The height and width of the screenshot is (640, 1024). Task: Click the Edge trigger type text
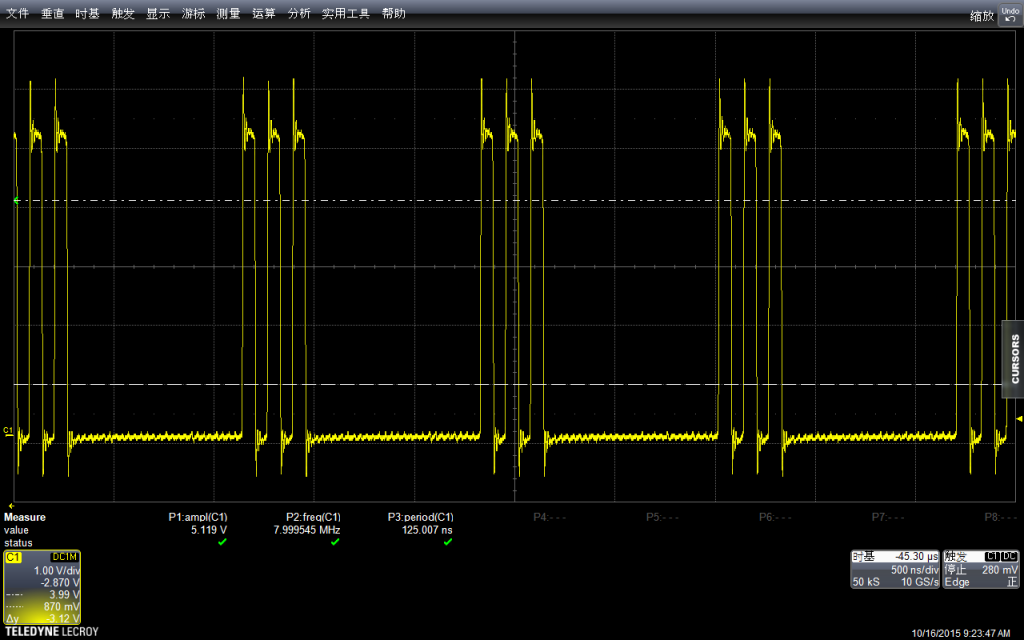957,582
